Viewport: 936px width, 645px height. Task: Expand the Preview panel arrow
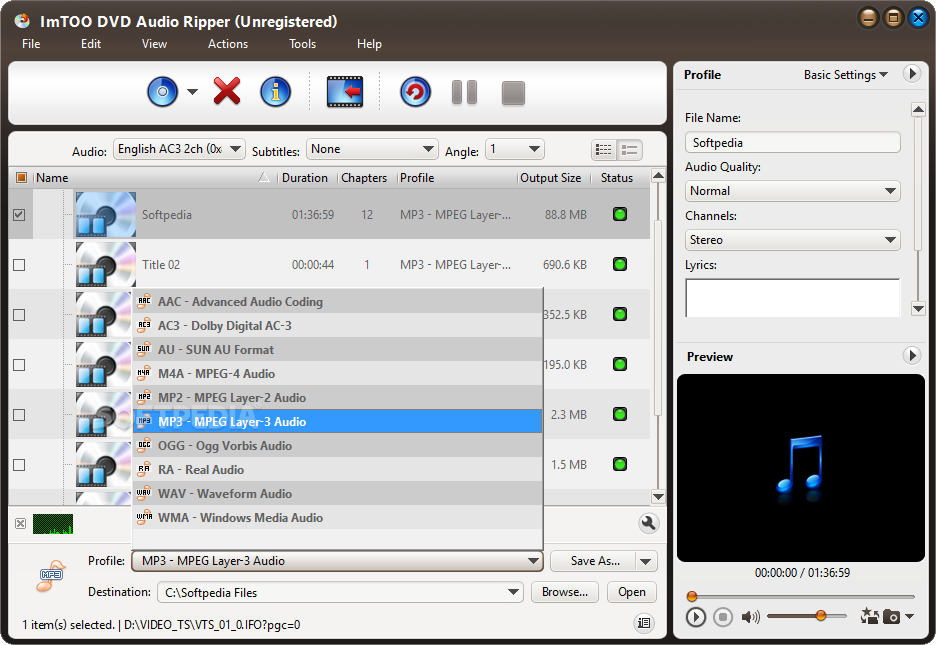(912, 356)
